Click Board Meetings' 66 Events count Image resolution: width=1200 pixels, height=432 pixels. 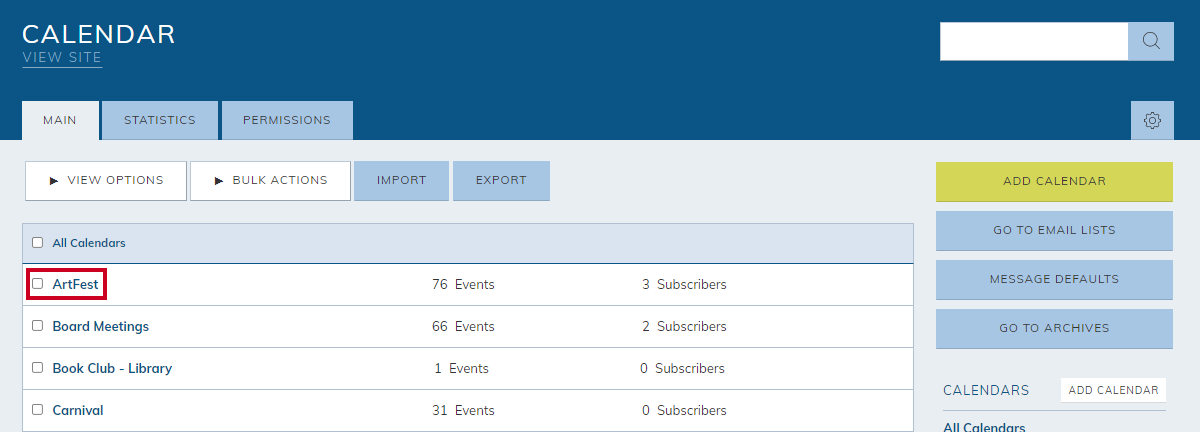click(x=463, y=326)
